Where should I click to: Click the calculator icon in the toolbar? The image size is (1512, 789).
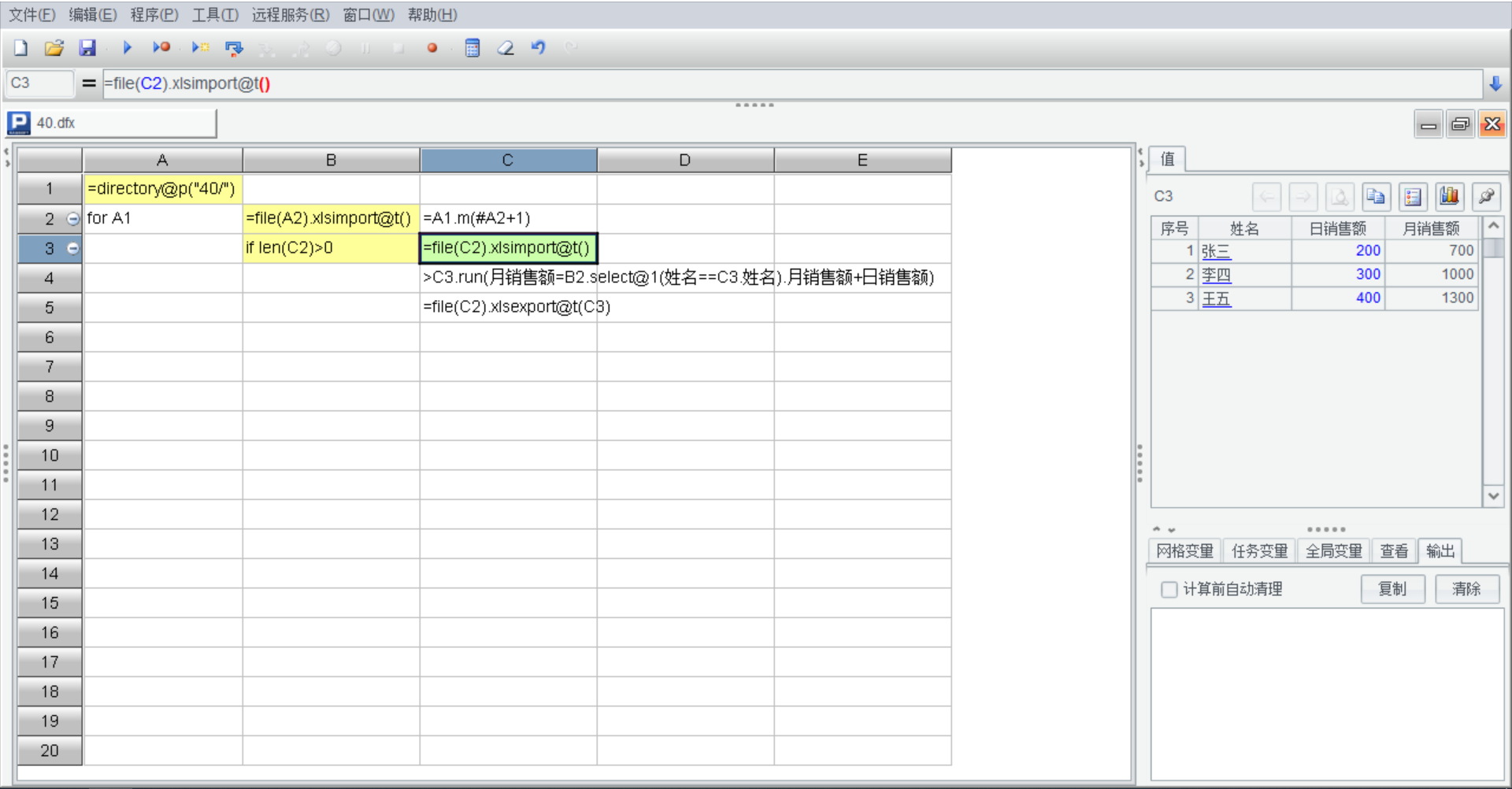472,48
